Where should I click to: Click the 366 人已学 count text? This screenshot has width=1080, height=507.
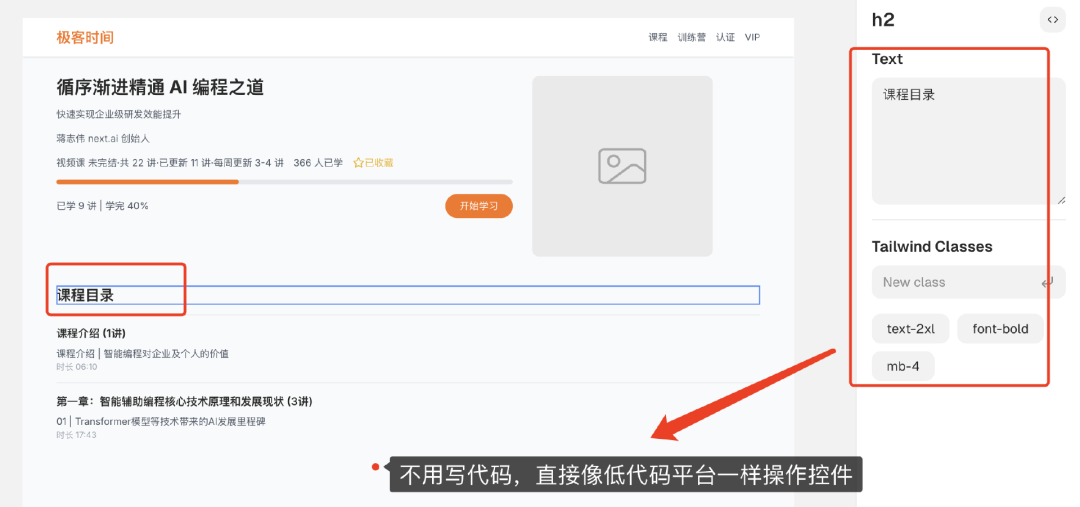click(318, 163)
